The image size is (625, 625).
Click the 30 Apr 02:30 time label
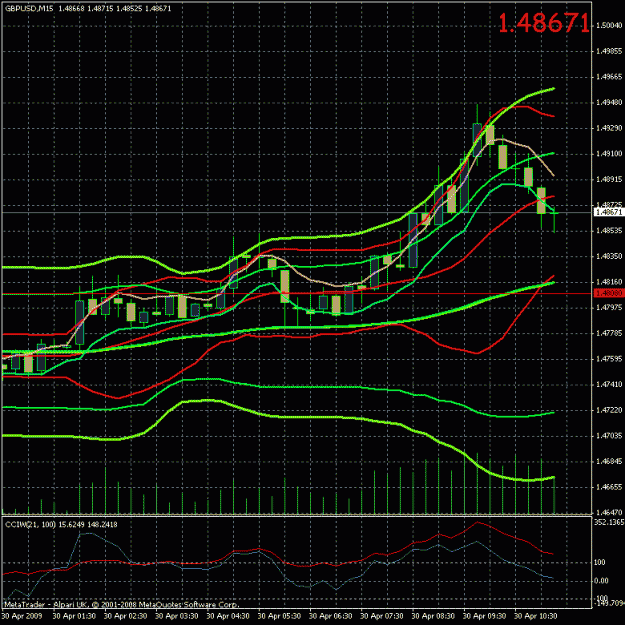coord(126,616)
